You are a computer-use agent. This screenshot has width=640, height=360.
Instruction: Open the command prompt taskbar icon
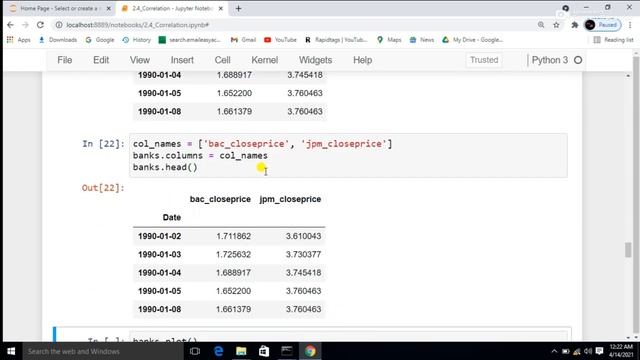pyautogui.click(x=287, y=351)
